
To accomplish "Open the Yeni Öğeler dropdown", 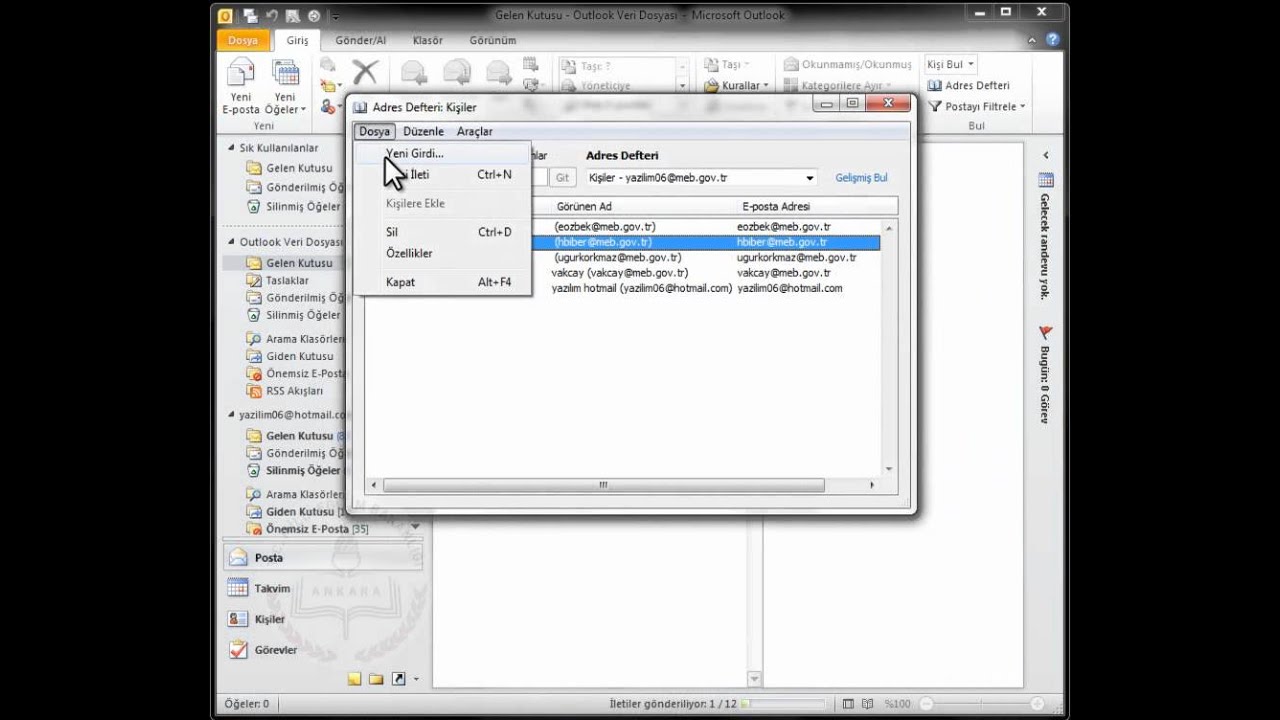I will pos(286,86).
